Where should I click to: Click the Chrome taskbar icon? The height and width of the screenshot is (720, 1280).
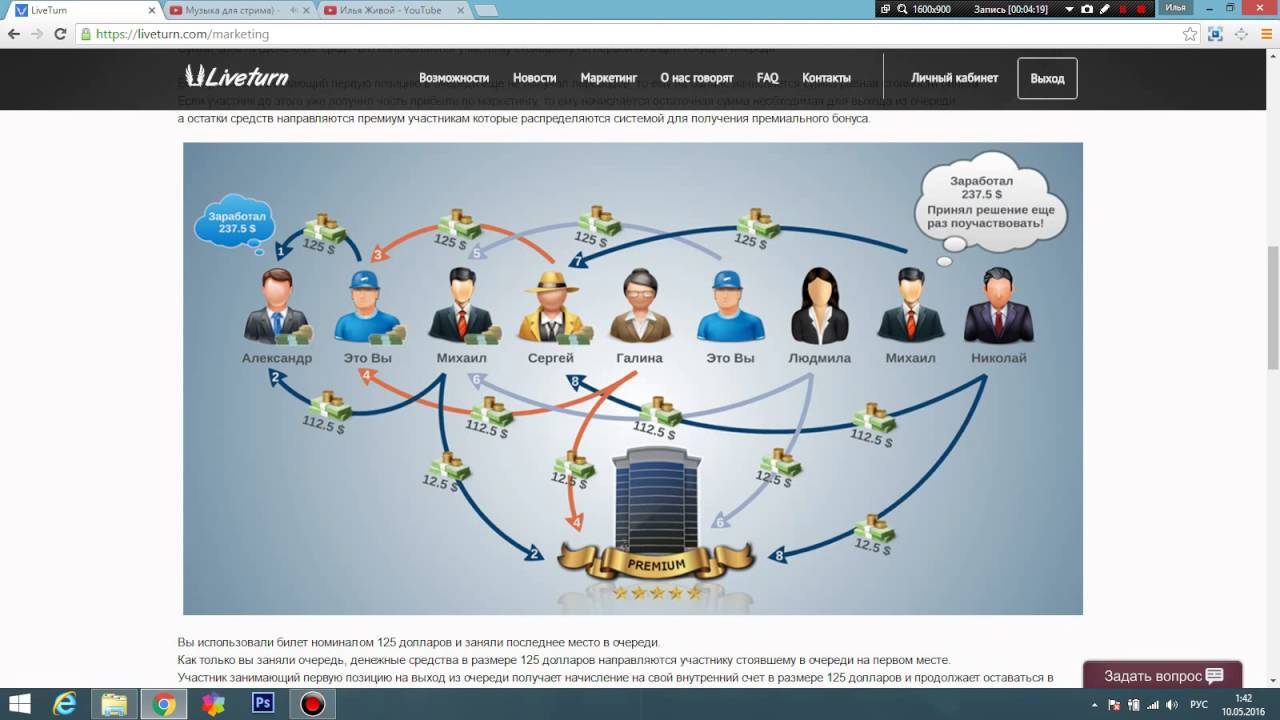164,704
